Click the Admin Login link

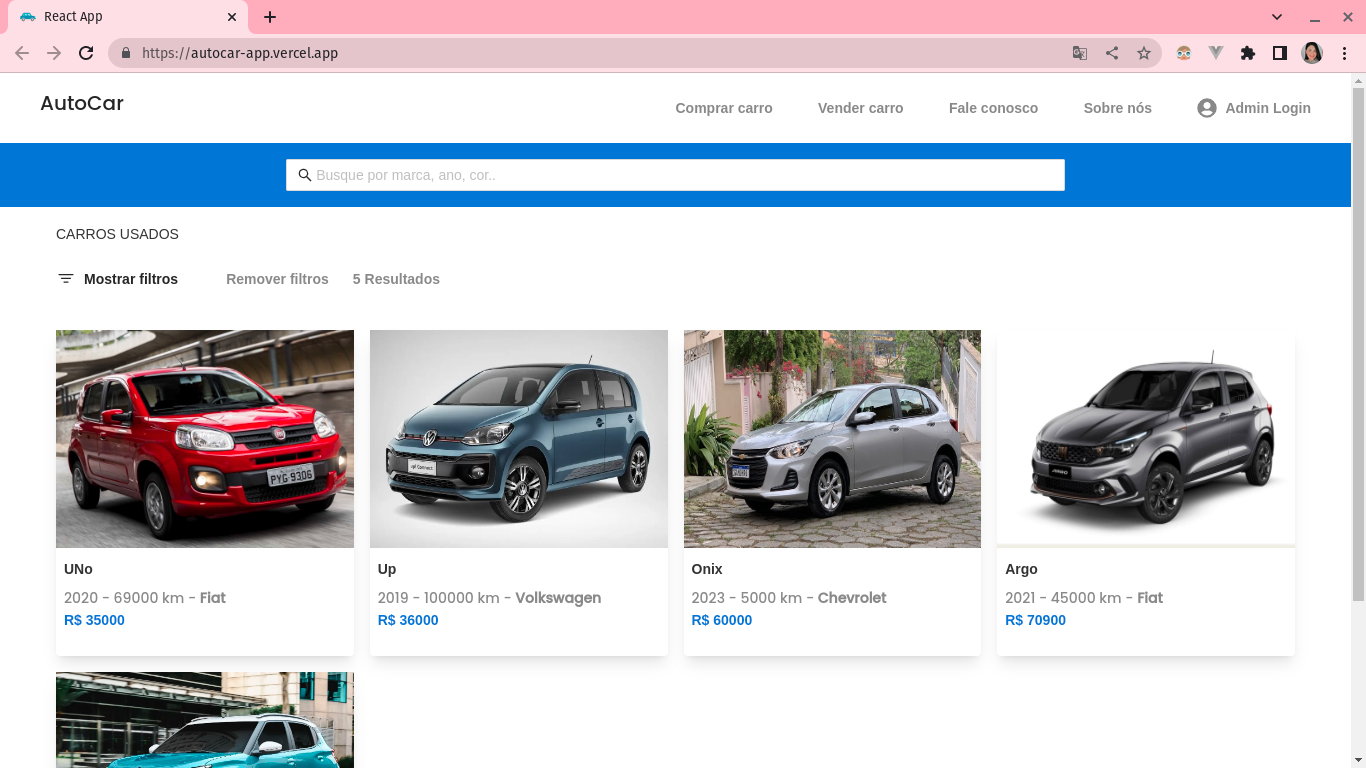click(1254, 108)
